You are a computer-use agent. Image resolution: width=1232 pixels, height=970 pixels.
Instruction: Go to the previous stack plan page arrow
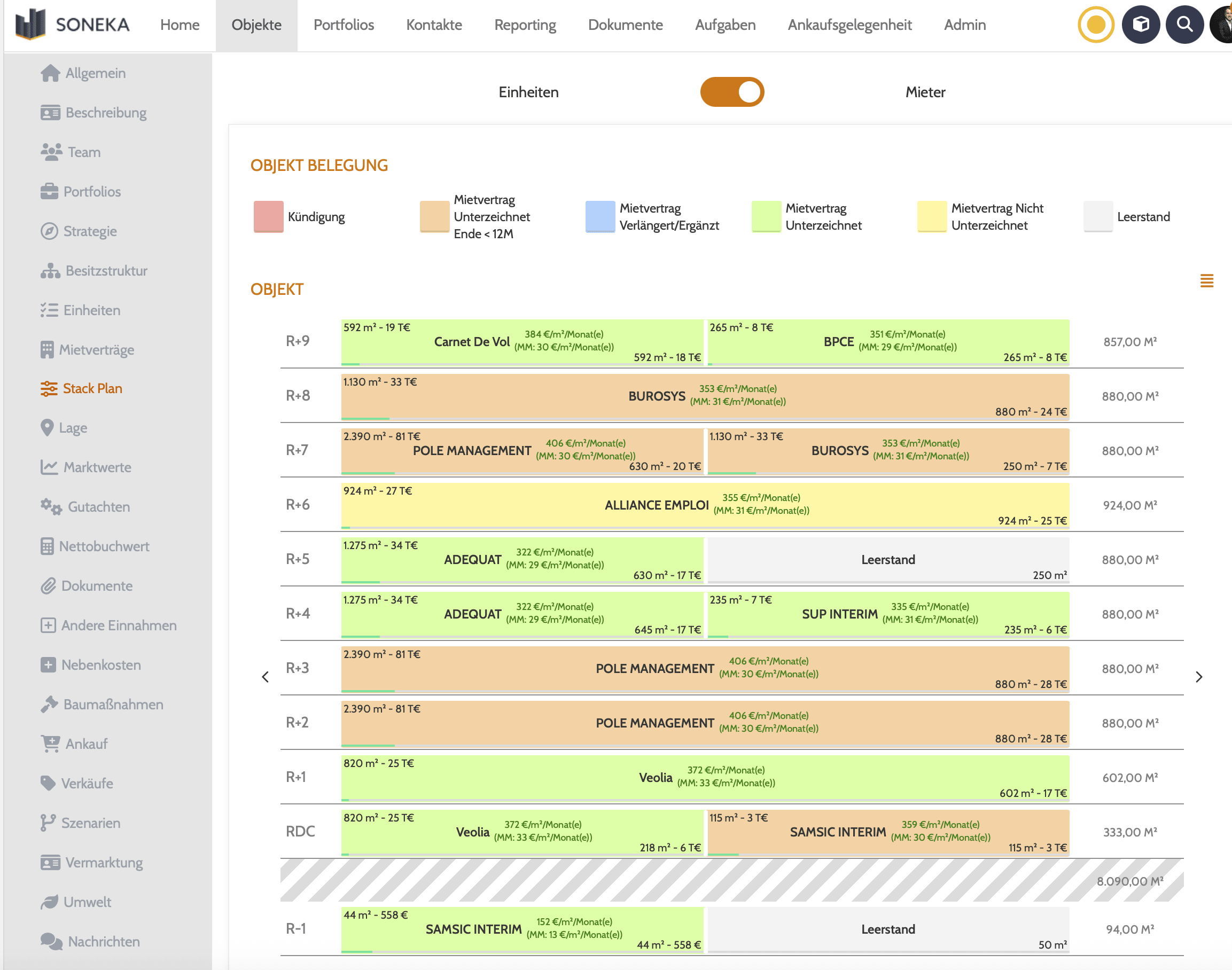(265, 677)
